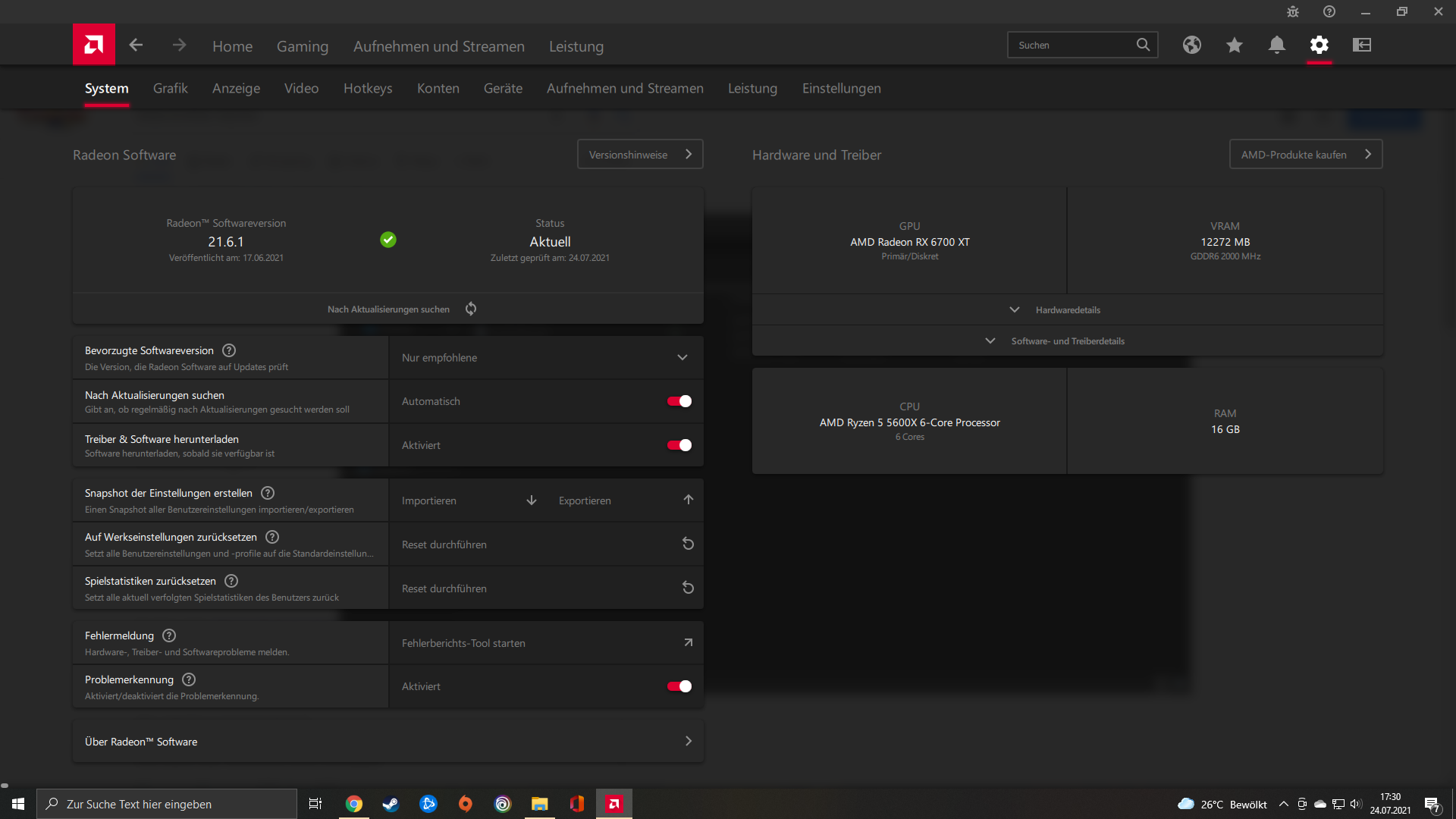The height and width of the screenshot is (819, 1456).
Task: Click reset icon for Werkseinstellungen
Action: 688,544
